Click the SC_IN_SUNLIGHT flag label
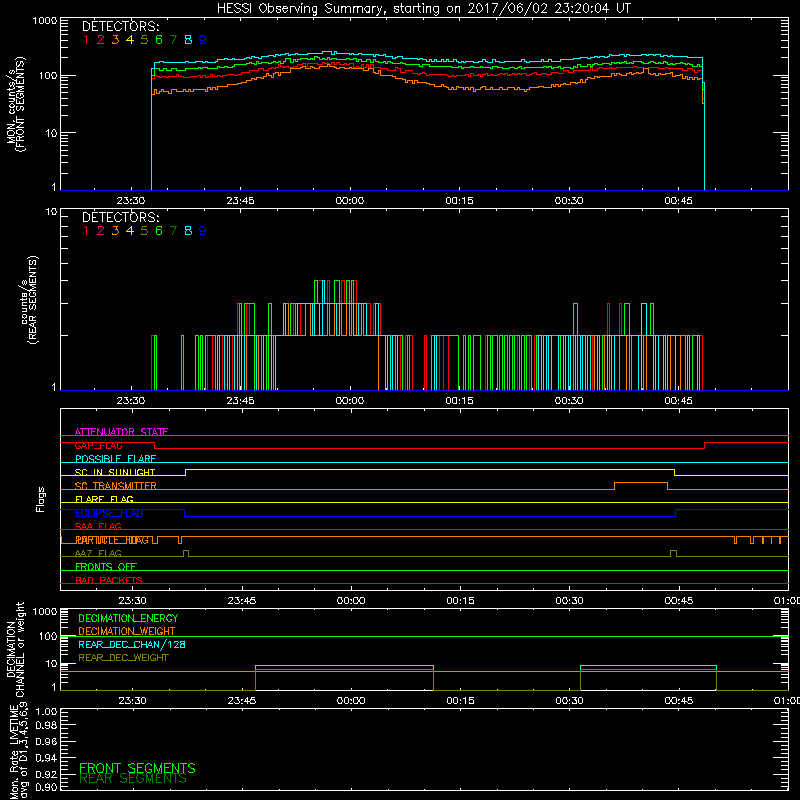The image size is (800, 800). pyautogui.click(x=115, y=472)
